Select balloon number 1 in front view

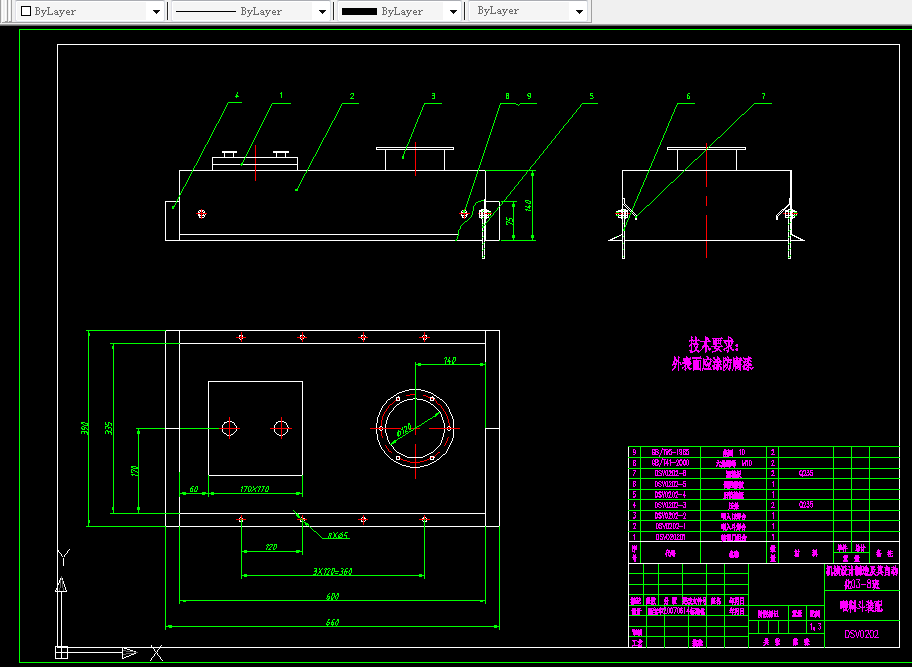tap(282, 95)
